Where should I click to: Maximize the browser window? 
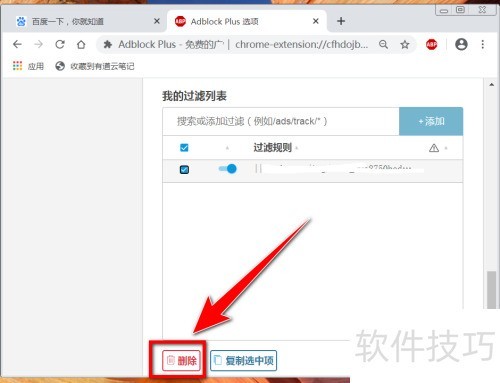coord(460,10)
